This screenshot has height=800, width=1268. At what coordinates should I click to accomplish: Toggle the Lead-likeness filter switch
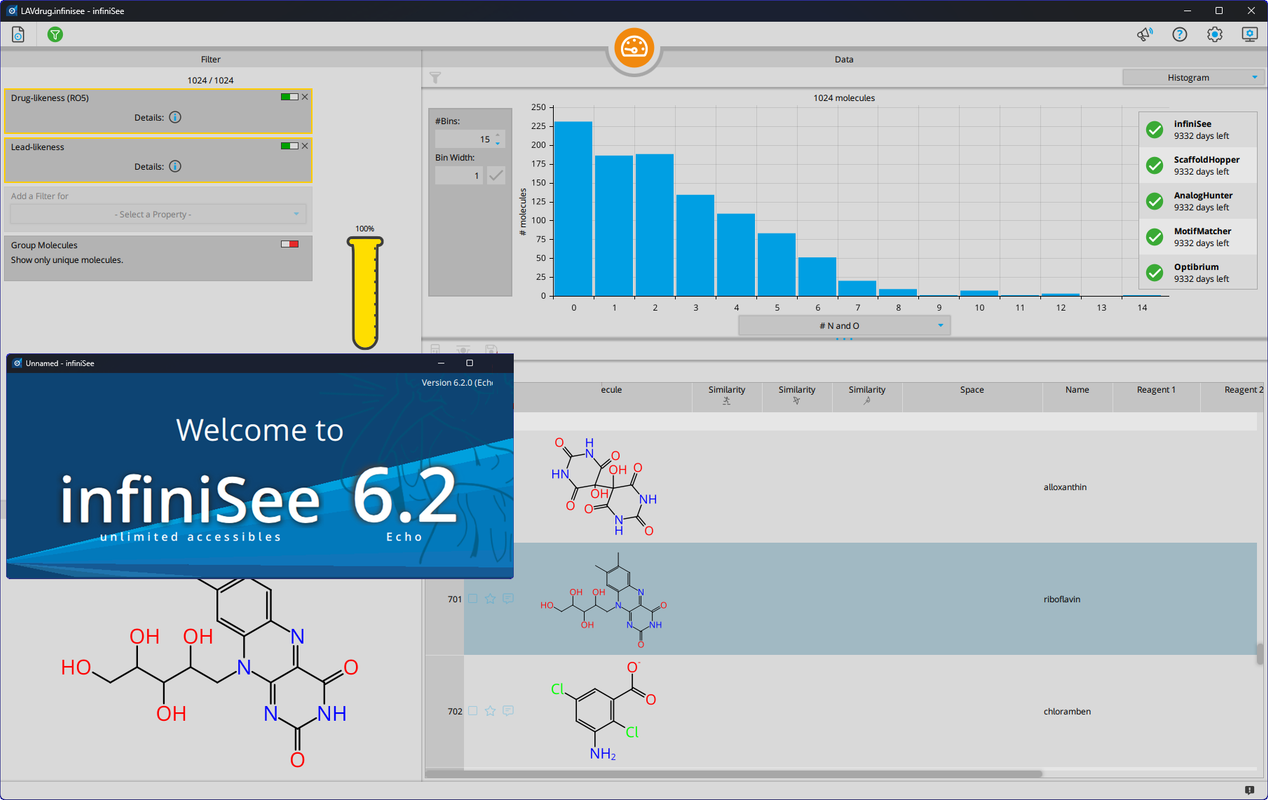point(290,146)
